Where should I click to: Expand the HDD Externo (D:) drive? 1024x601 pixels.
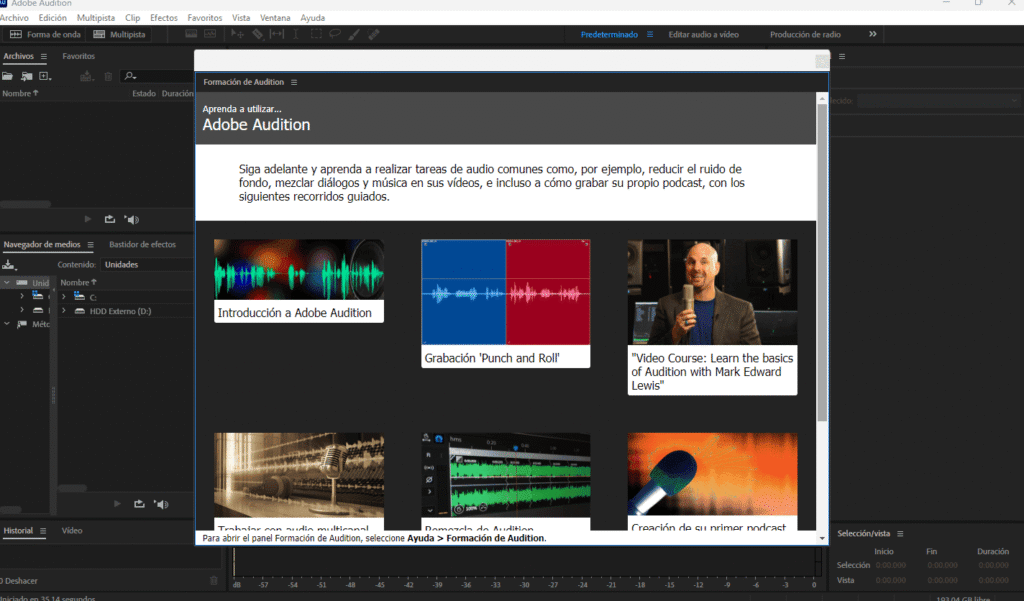click(x=63, y=311)
